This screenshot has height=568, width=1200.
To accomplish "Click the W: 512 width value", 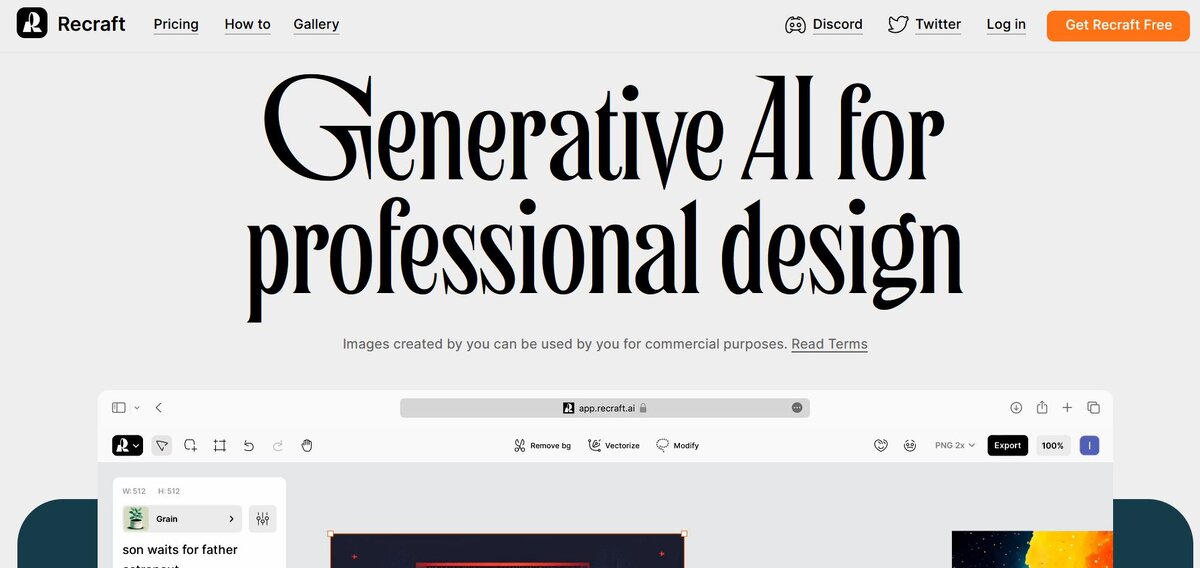I will point(134,491).
